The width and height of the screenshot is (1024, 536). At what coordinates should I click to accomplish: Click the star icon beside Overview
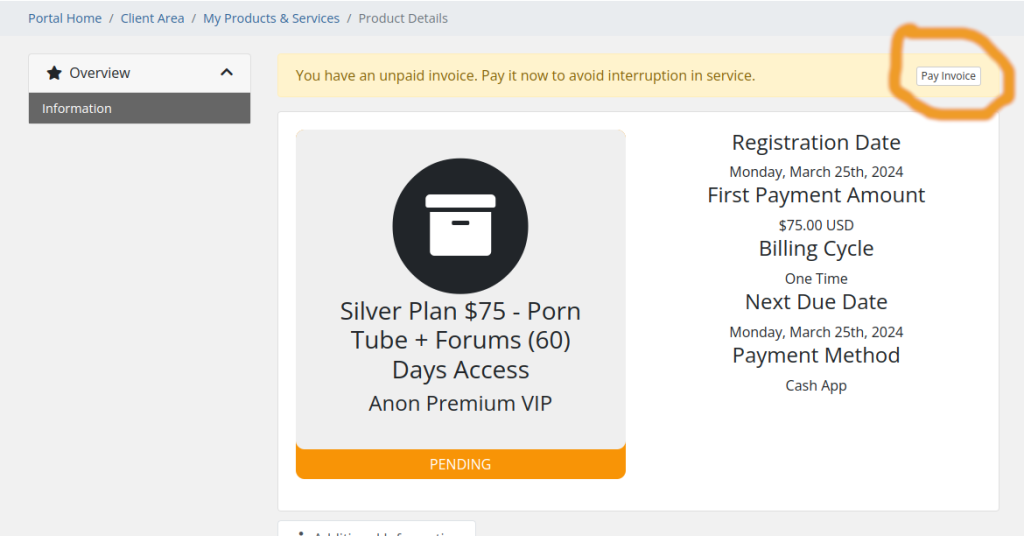[x=54, y=72]
